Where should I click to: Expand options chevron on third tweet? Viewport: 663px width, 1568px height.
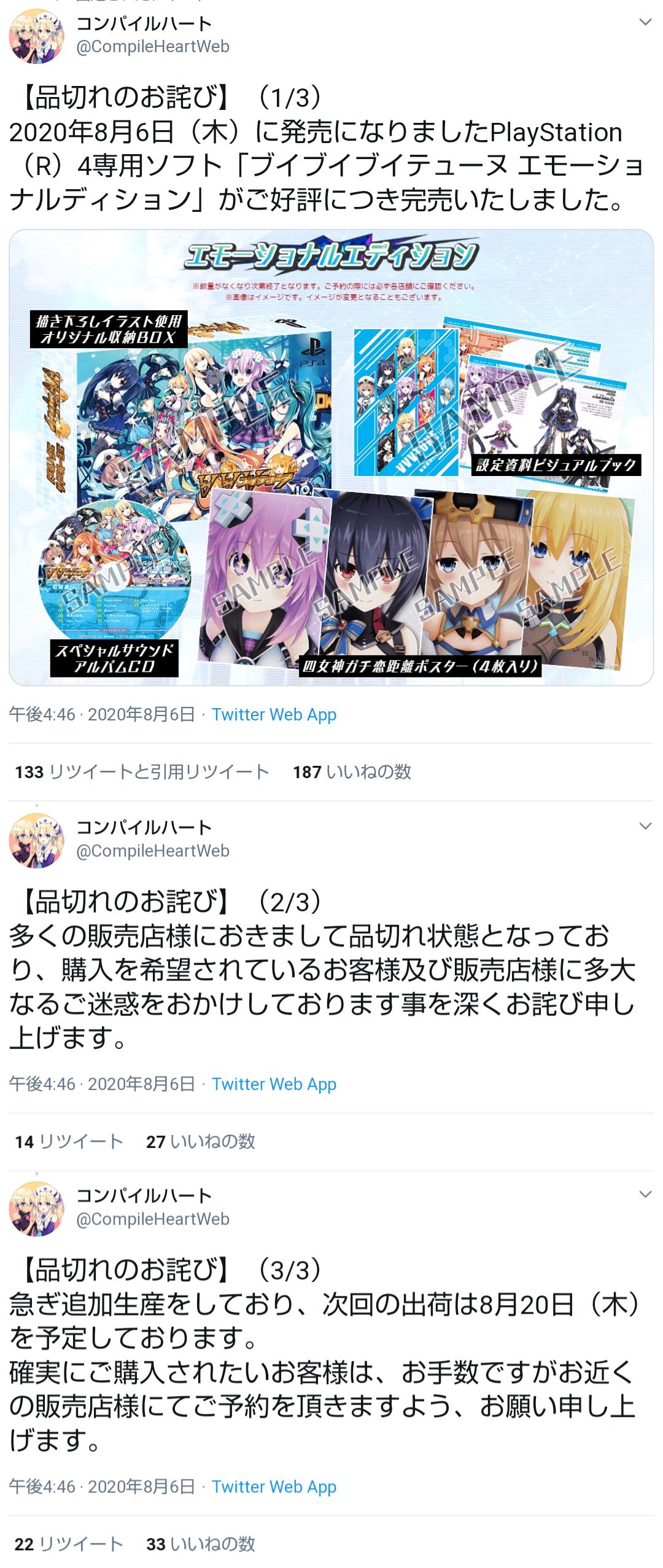click(x=645, y=1195)
